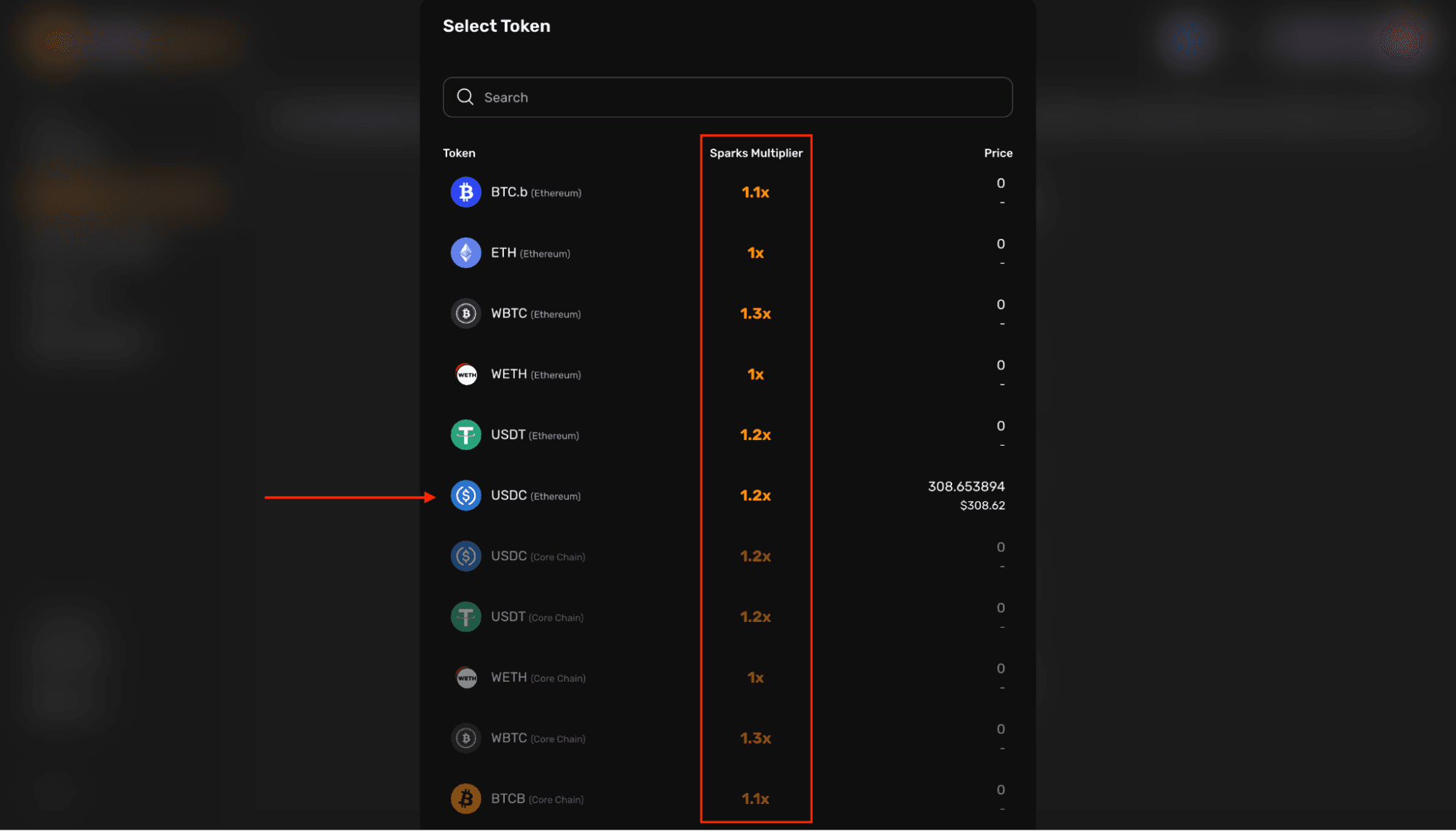Select the USDC Ethereum dollar icon
The image size is (1456, 831).
pos(465,496)
